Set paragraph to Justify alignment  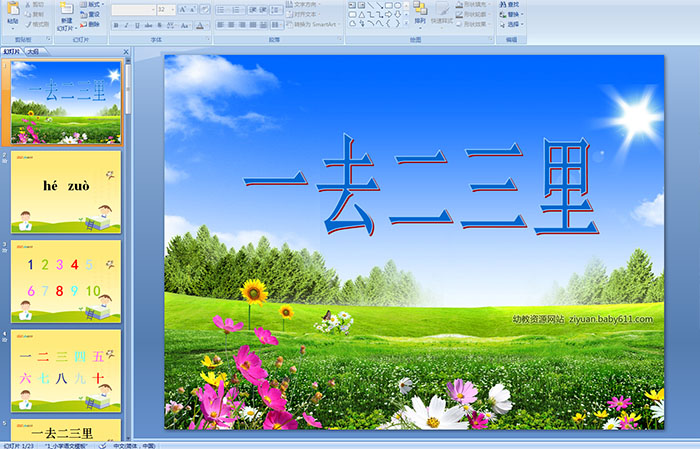point(253,25)
